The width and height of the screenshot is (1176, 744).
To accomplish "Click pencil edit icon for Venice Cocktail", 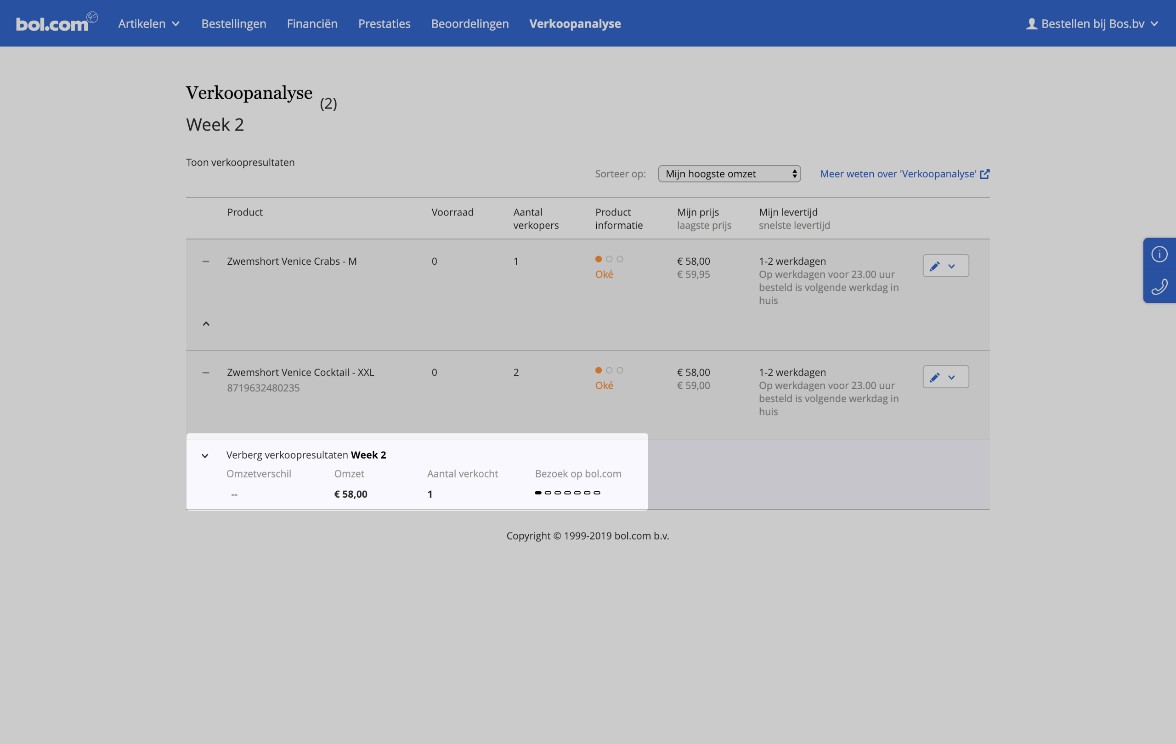I will point(935,377).
